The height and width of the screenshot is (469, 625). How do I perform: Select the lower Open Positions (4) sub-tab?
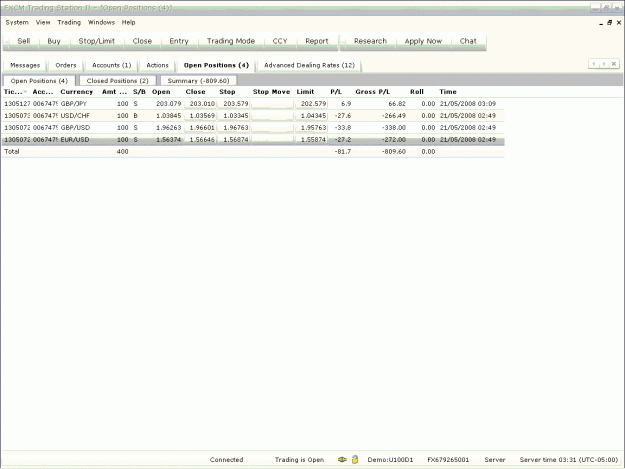[39, 80]
